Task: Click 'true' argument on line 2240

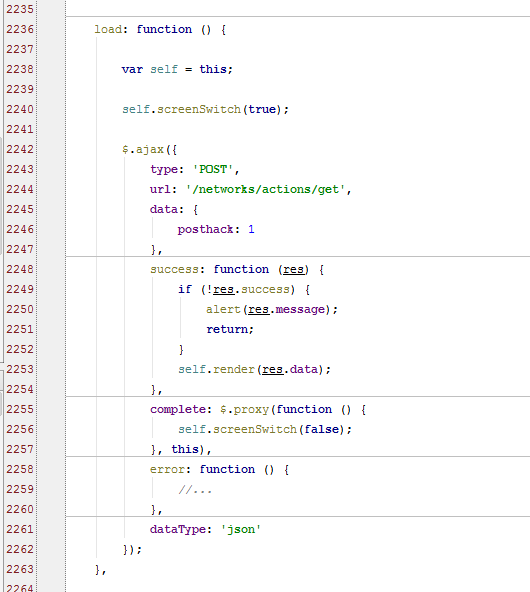Action: coord(262,109)
